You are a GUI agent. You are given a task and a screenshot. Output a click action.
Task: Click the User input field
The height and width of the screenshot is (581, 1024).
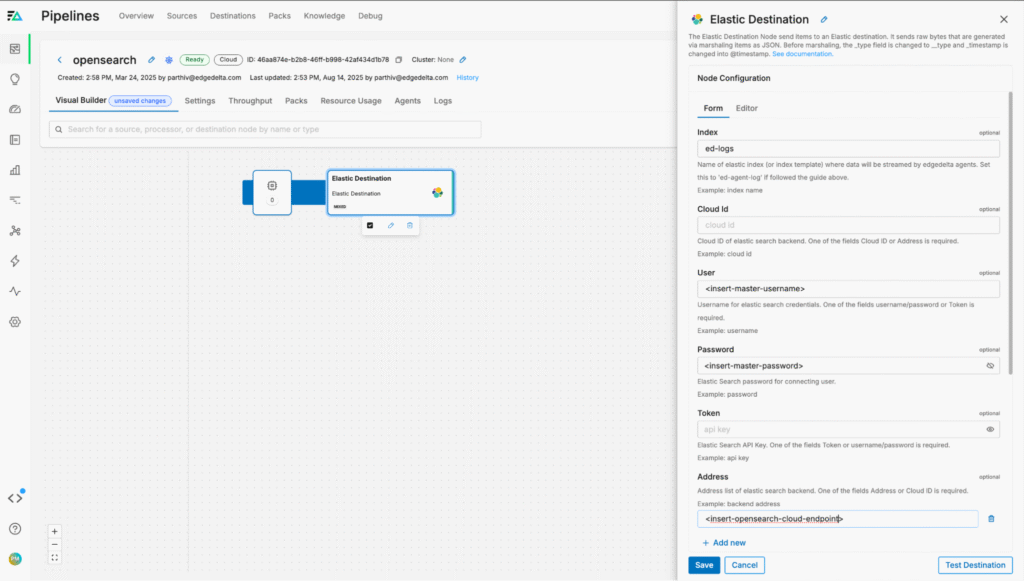(x=848, y=289)
